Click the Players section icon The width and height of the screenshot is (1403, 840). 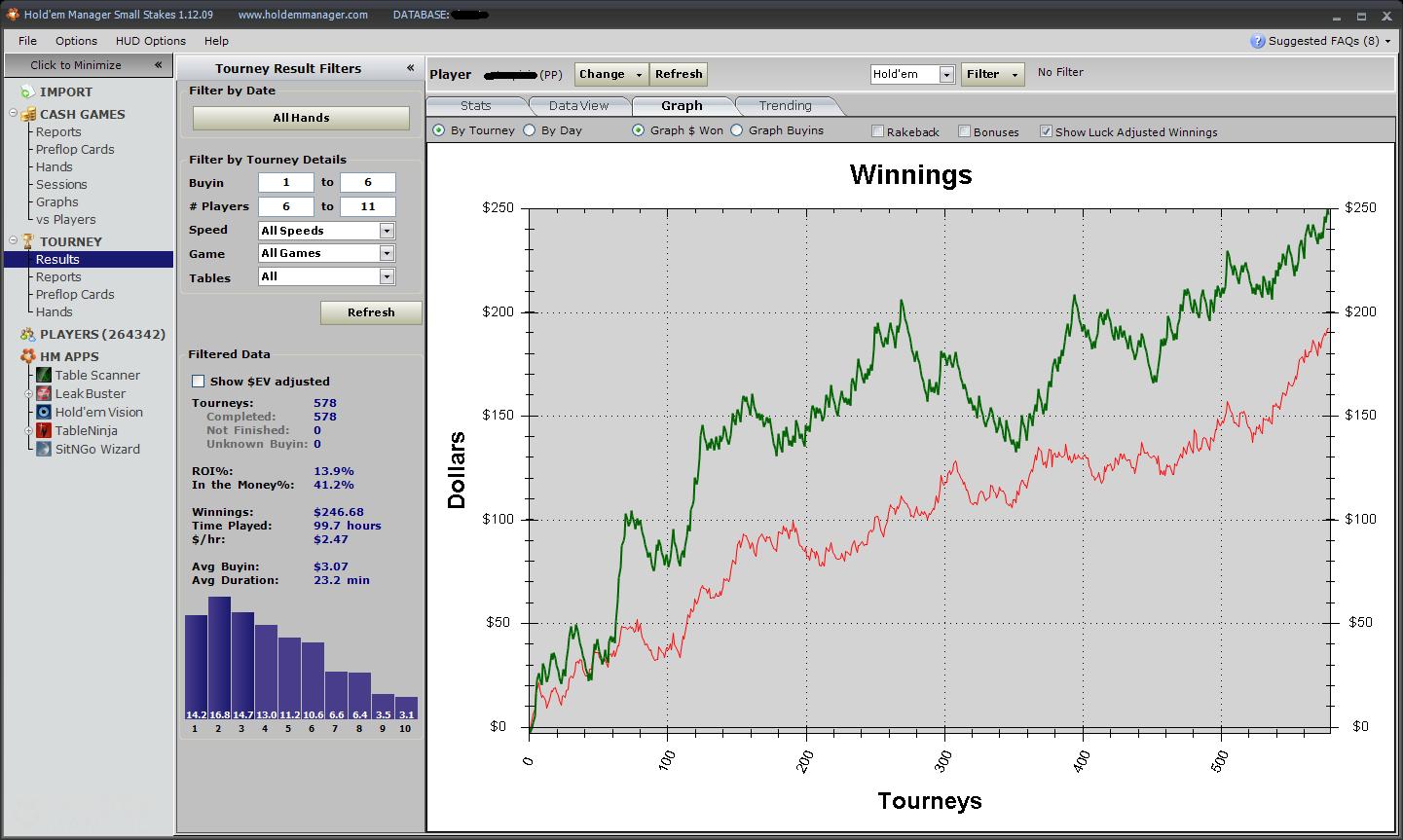tap(27, 334)
